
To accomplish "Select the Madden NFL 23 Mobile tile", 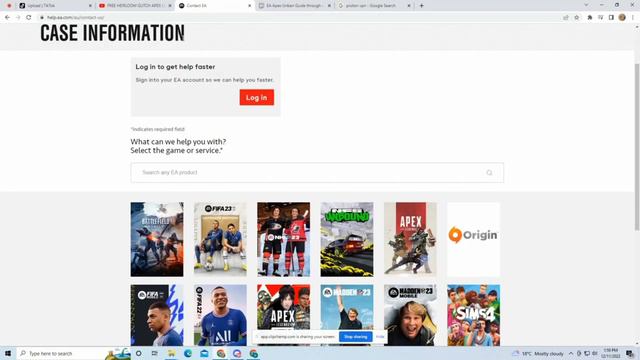I will point(410,315).
